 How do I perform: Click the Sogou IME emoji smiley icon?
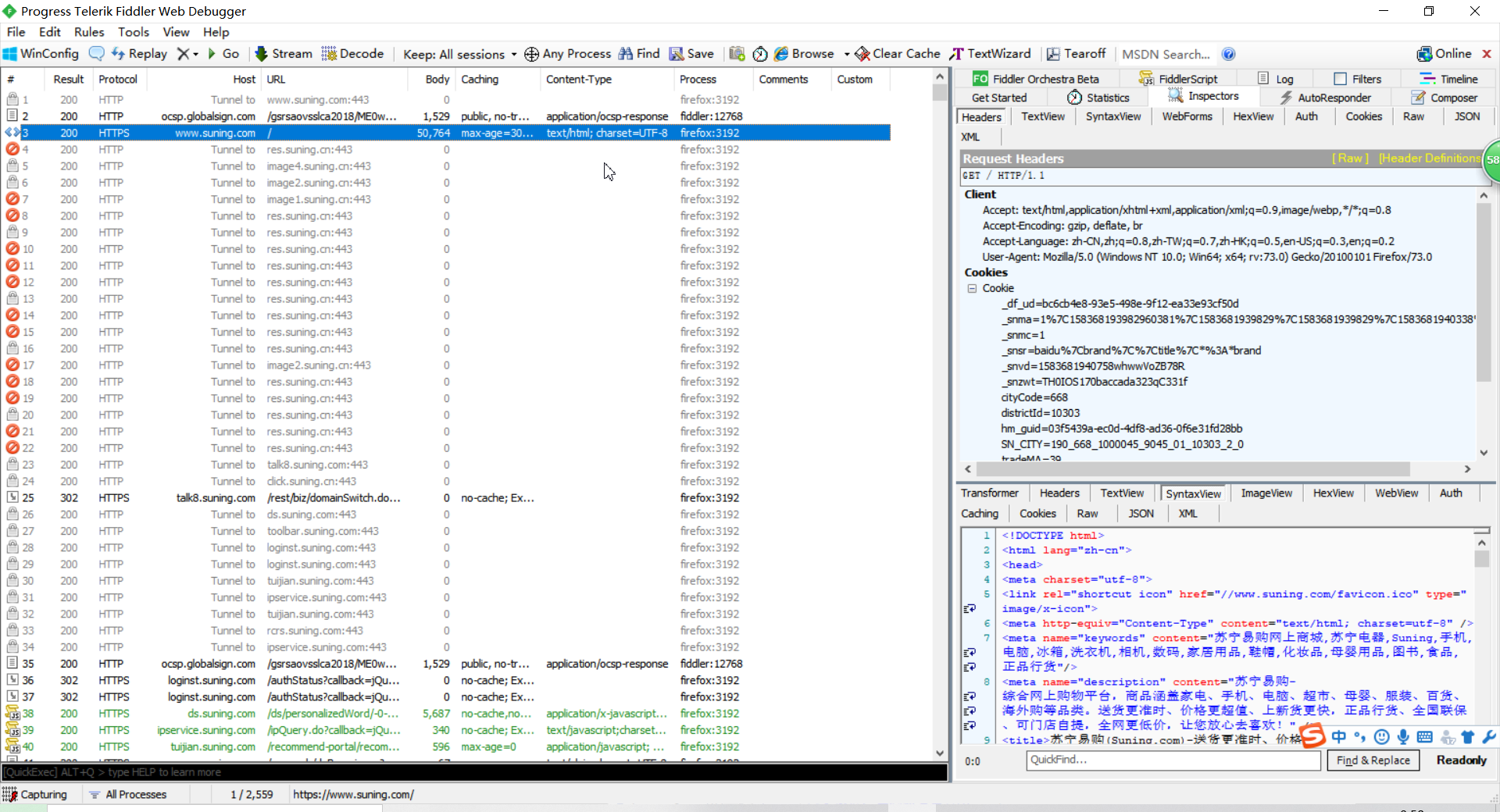tap(1381, 737)
